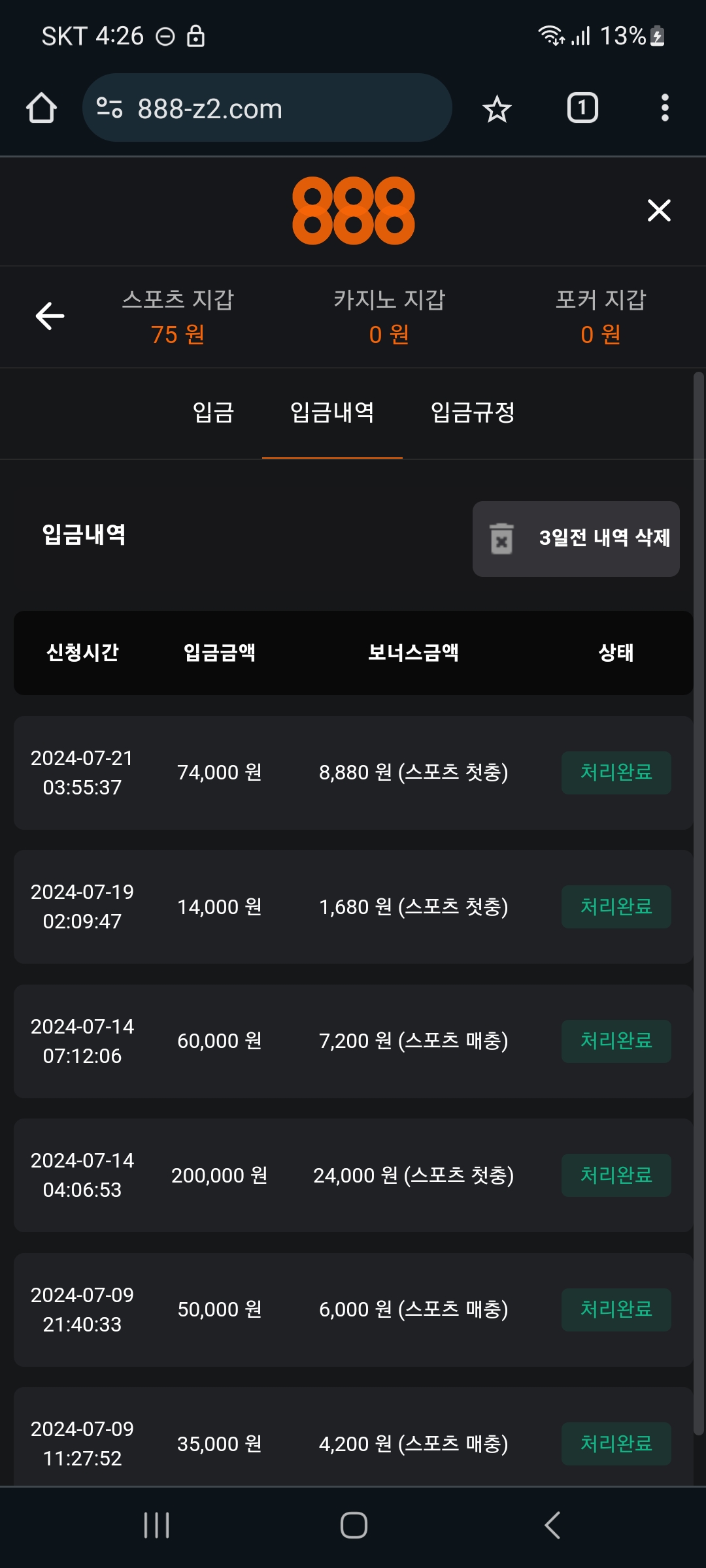Open the browser three-dot menu

665,108
